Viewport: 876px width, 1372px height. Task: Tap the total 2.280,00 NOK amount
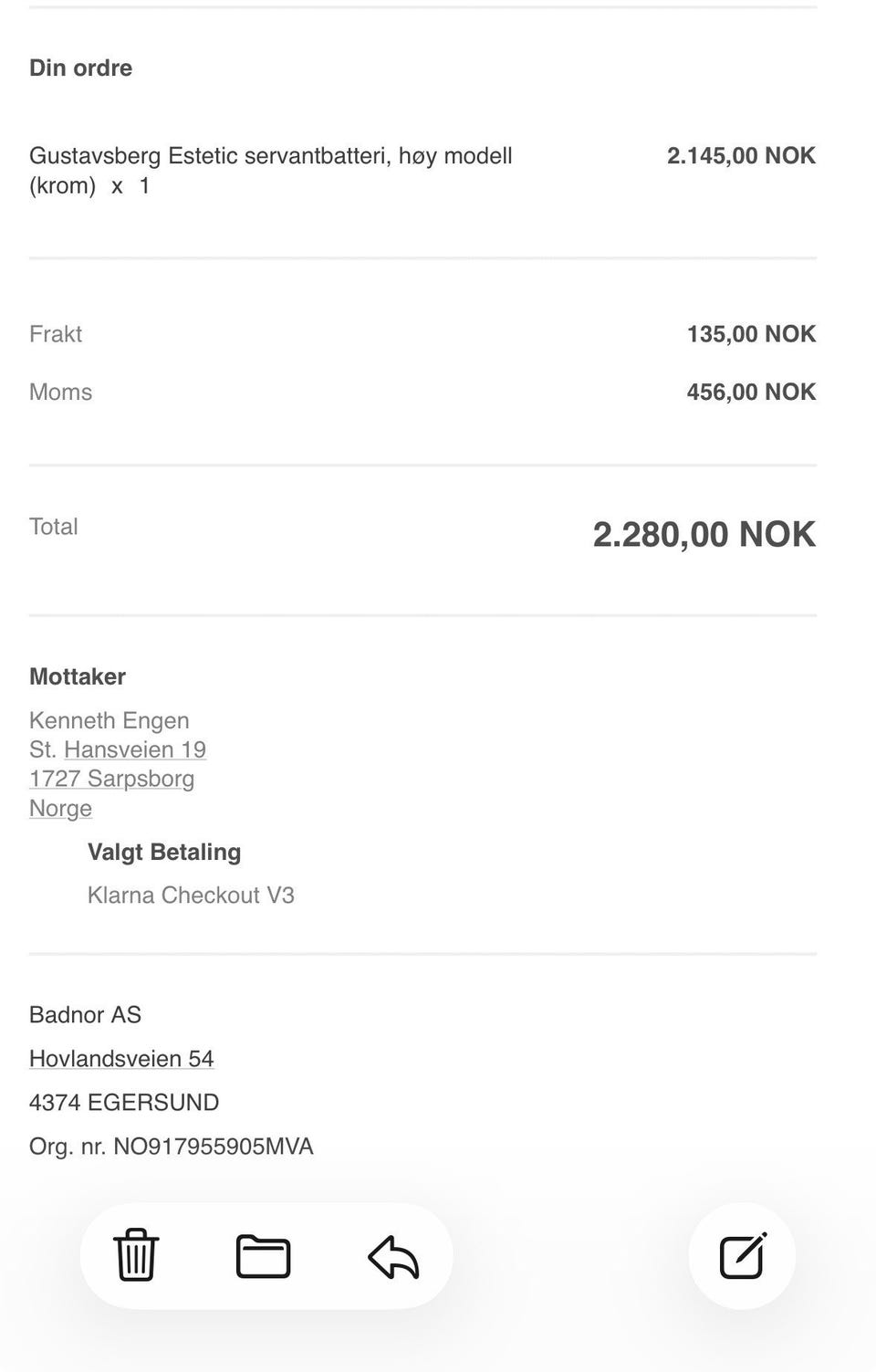click(704, 535)
